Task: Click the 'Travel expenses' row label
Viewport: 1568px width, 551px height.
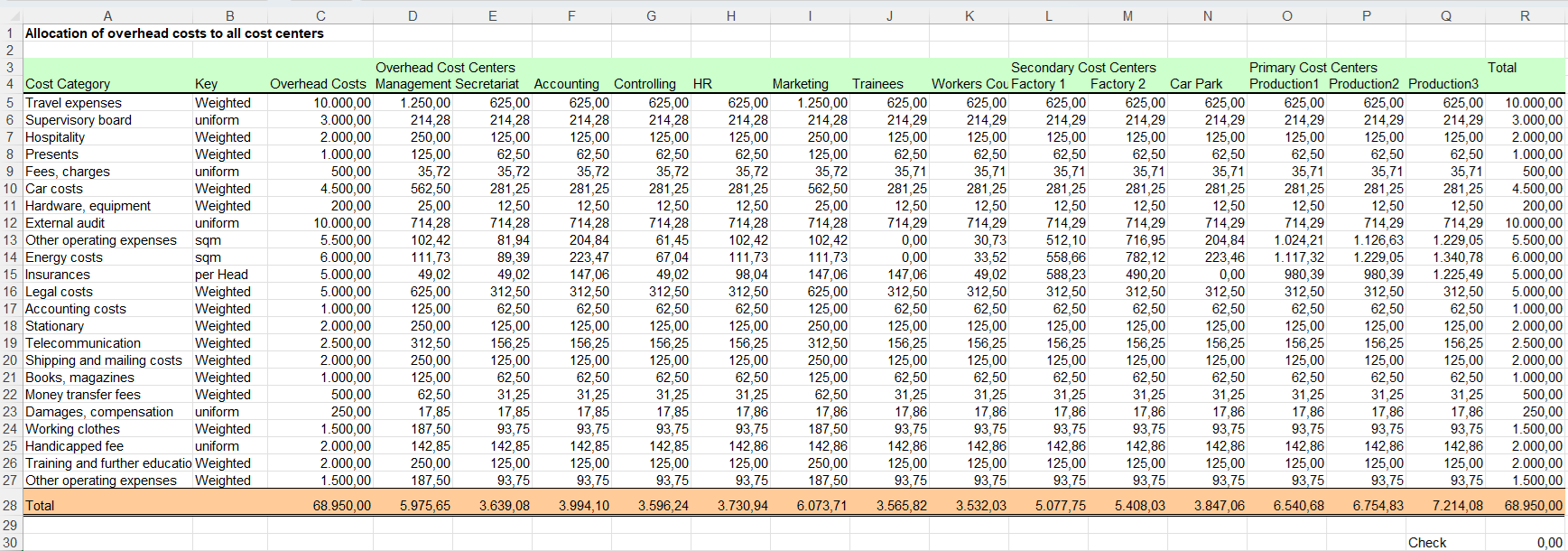Action: (x=73, y=103)
